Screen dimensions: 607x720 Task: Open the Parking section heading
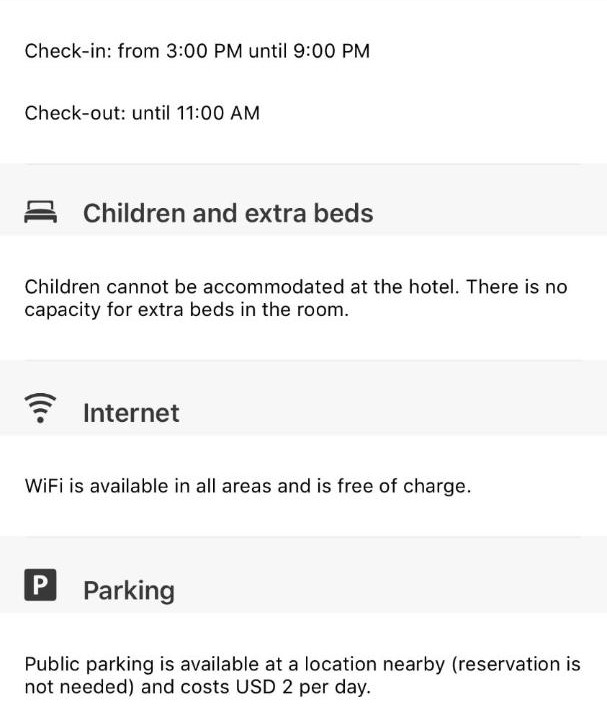129,590
